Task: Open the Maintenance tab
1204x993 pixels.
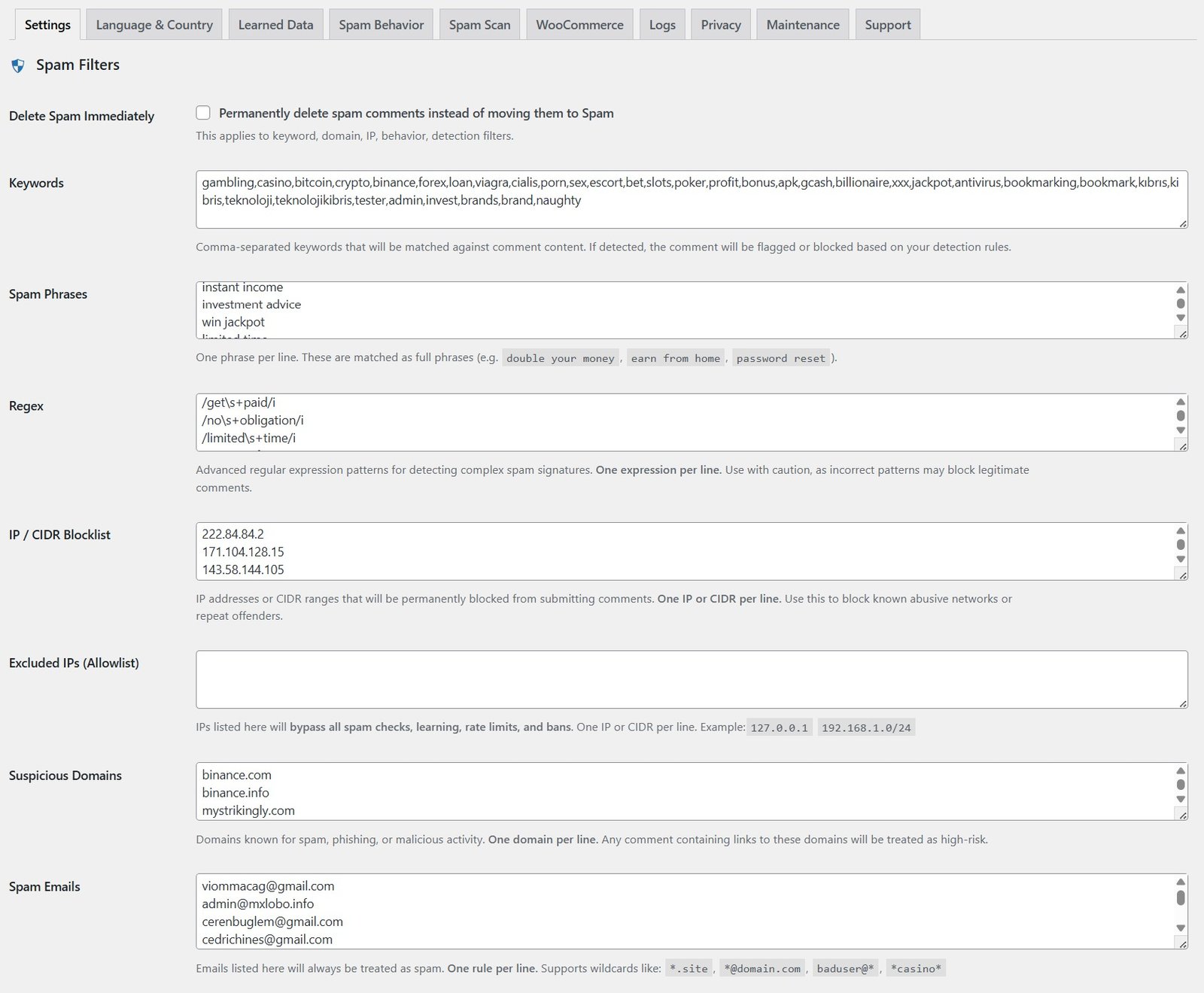Action: (x=802, y=24)
